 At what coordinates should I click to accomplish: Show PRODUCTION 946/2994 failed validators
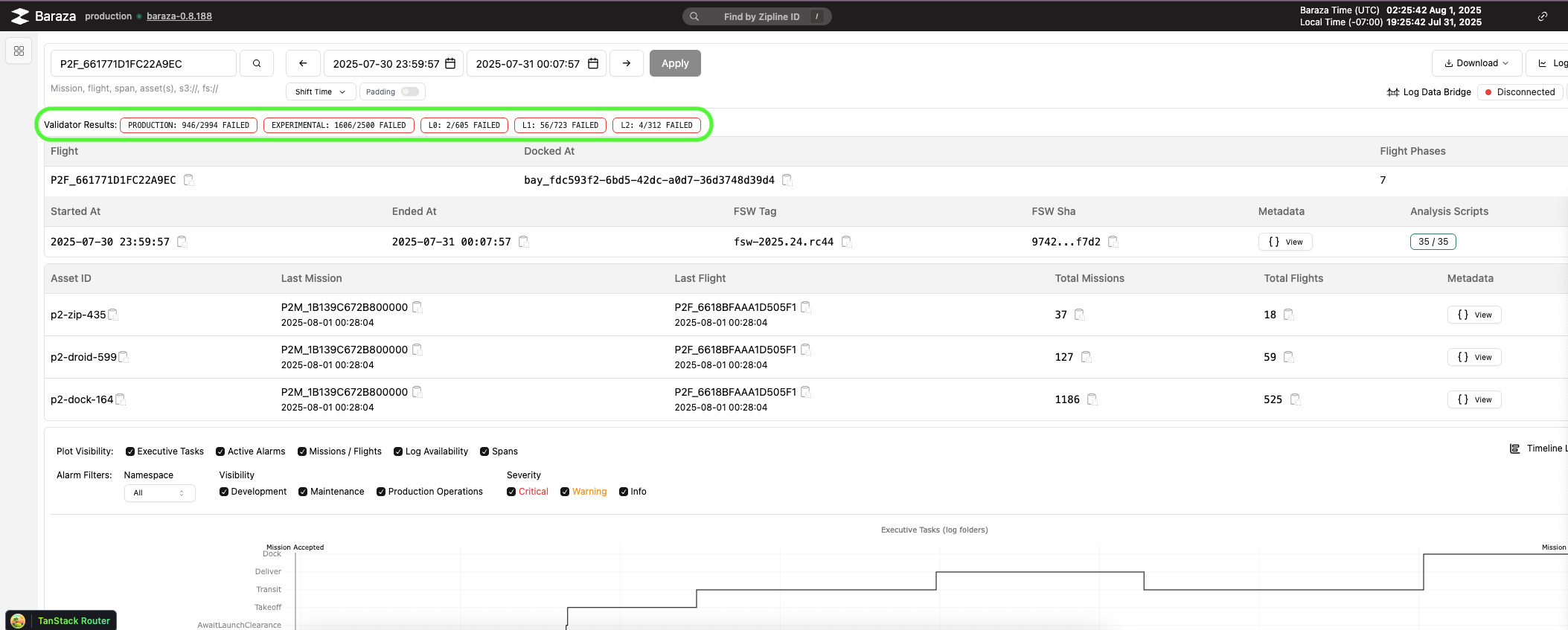click(x=188, y=125)
